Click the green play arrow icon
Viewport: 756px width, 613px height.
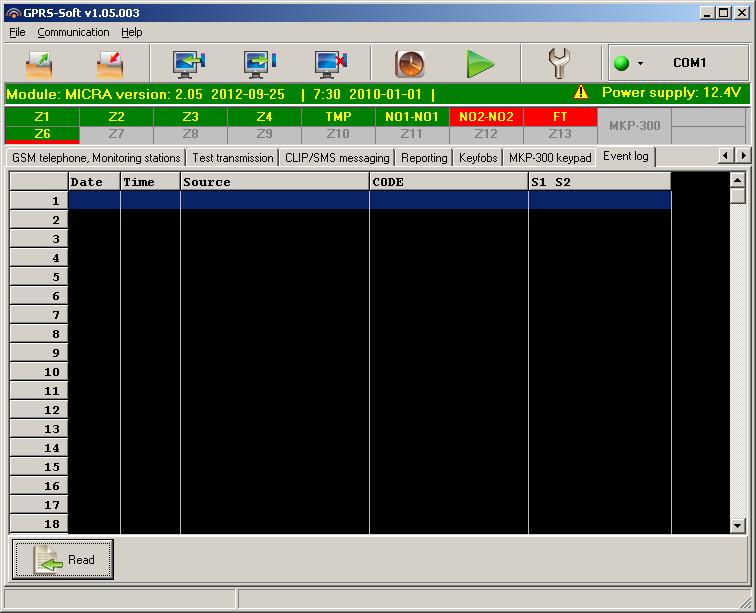pyautogui.click(x=480, y=64)
